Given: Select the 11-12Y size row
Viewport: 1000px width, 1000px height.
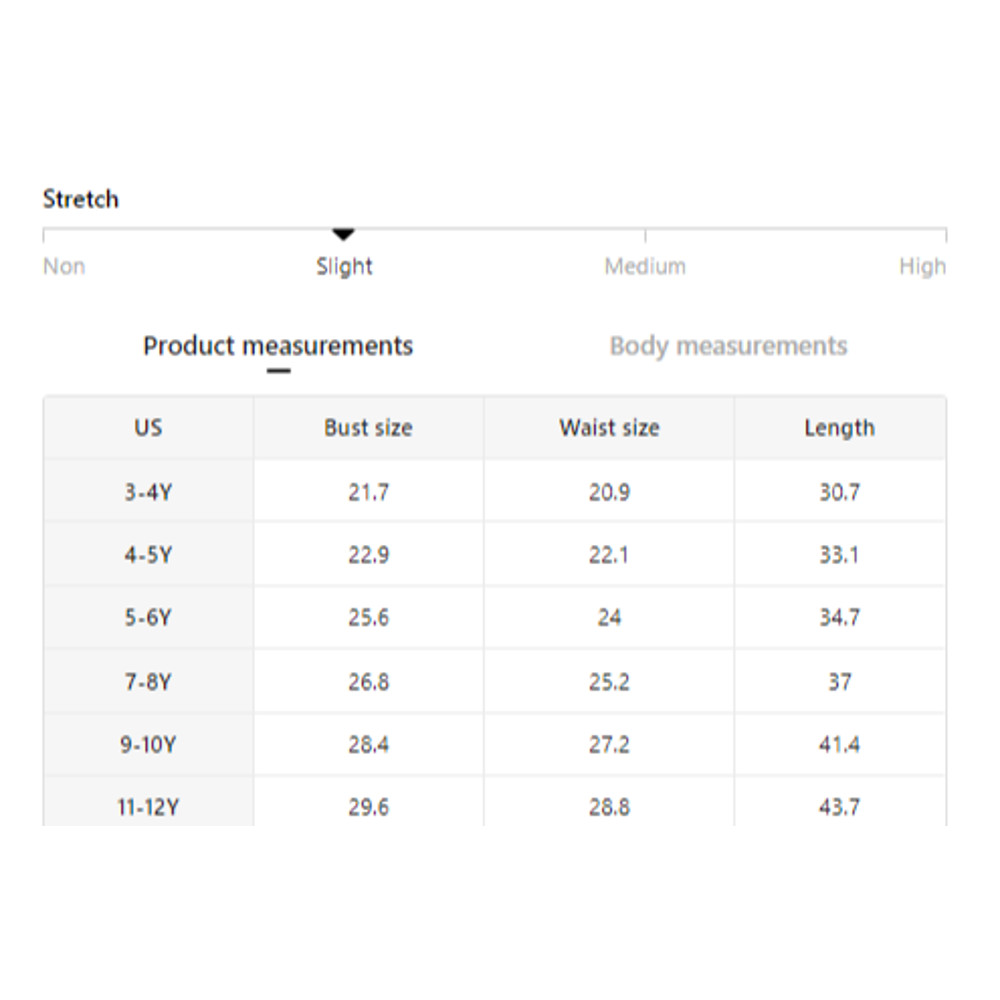Looking at the screenshot, I should point(148,807).
